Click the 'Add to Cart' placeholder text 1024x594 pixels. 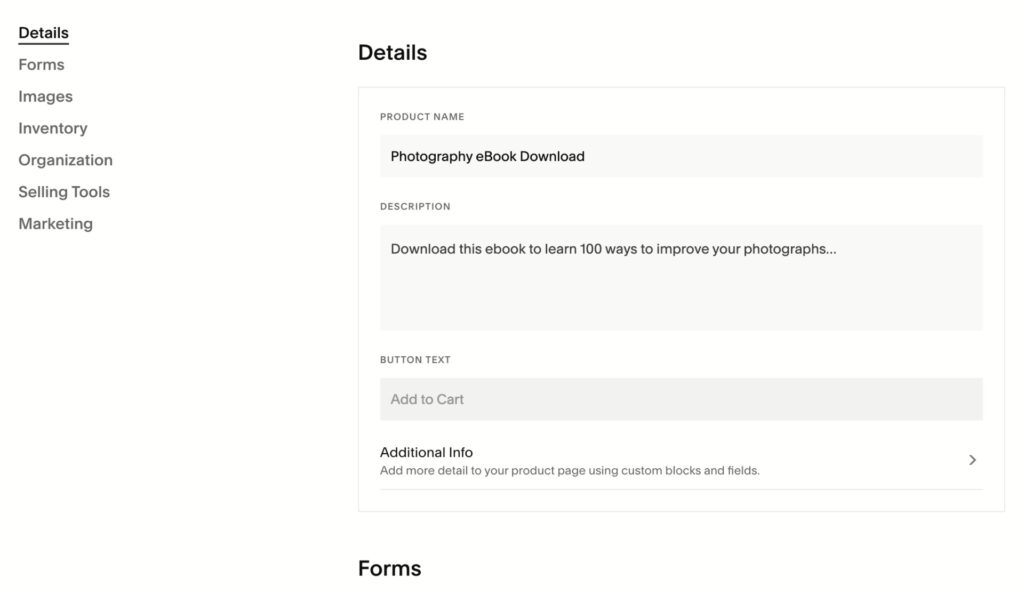(x=427, y=399)
